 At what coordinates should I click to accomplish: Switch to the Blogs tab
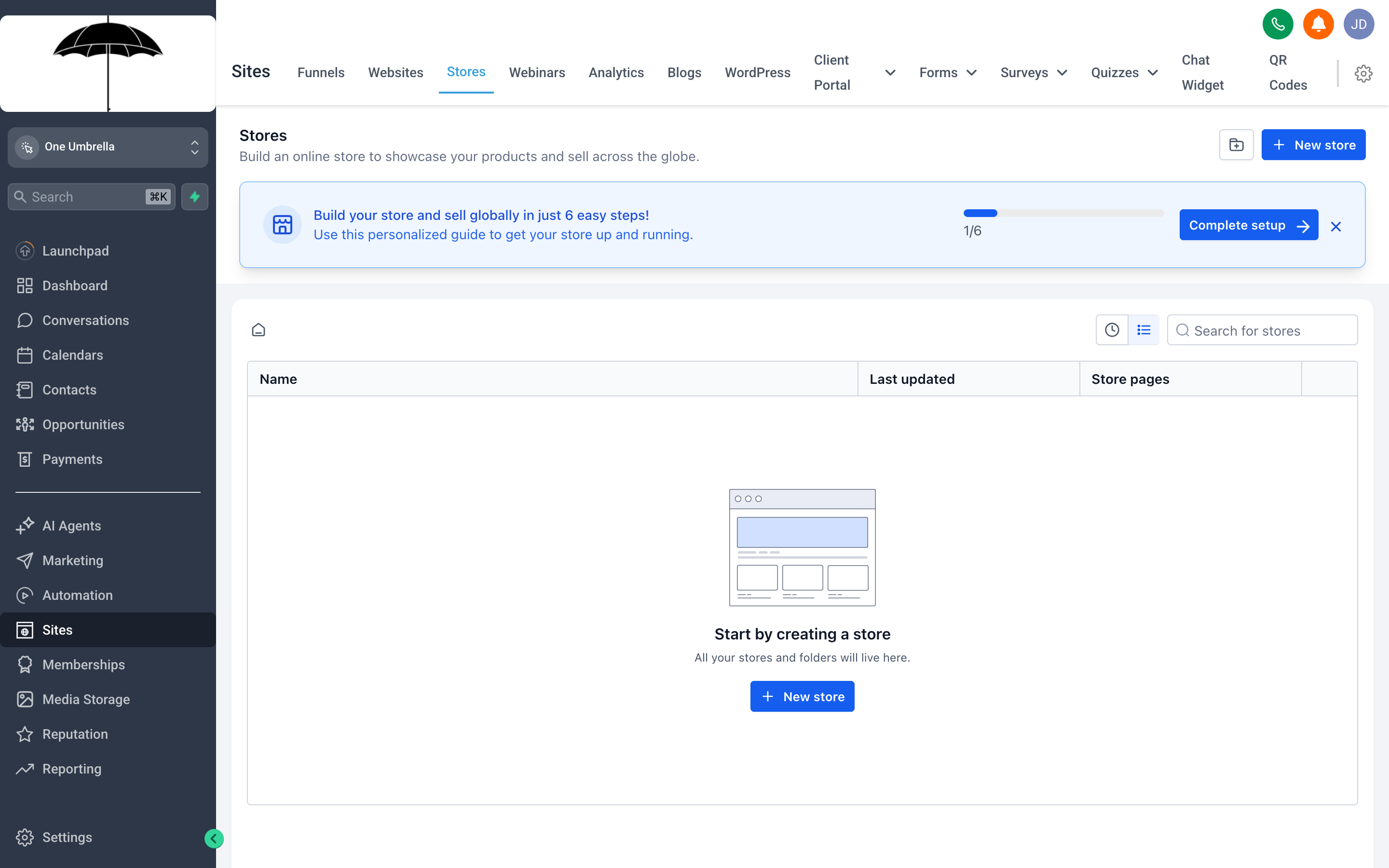[x=684, y=72]
